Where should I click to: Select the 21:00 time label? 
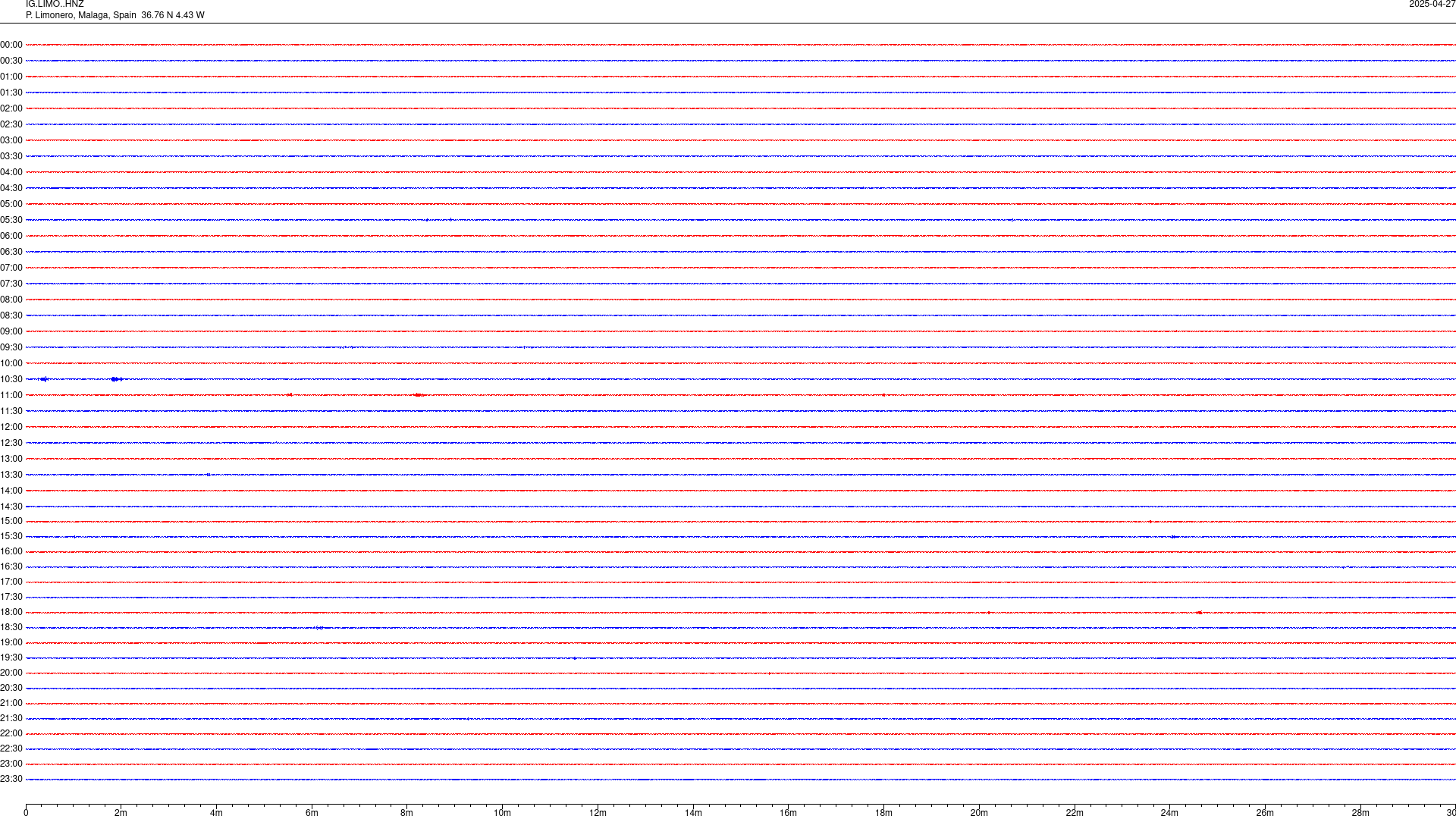point(11,703)
